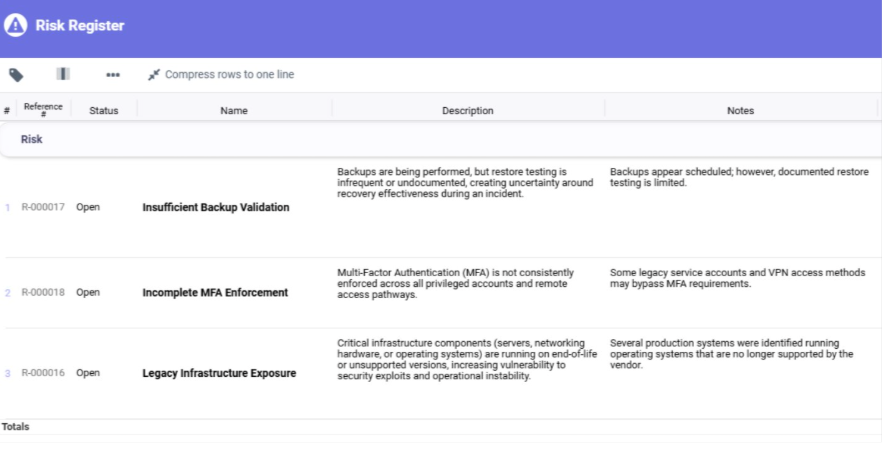
Task: Click the Notes column header
Action: (x=740, y=111)
